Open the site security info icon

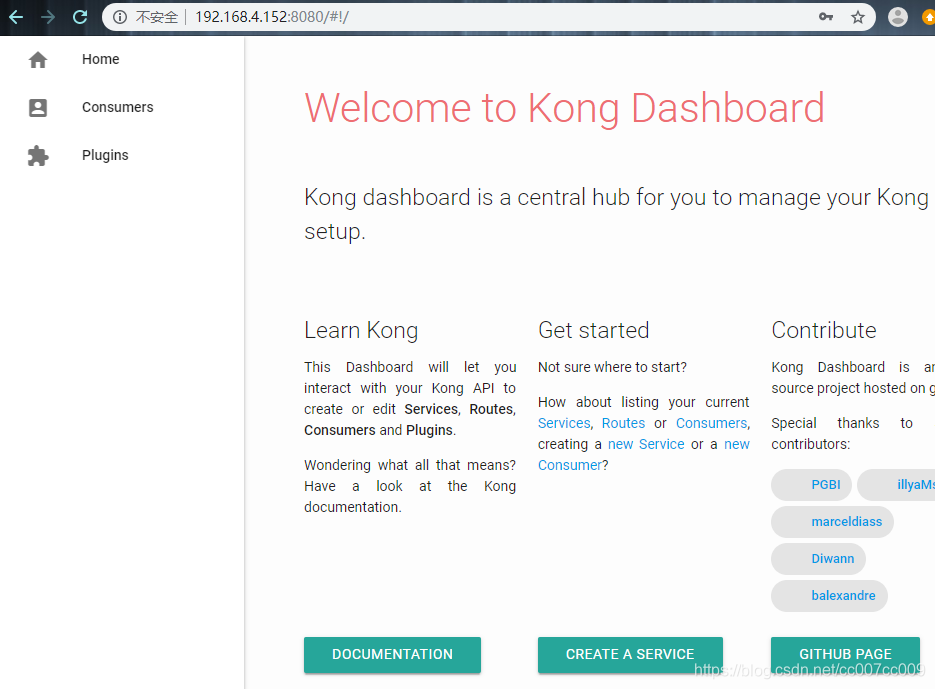click(x=120, y=17)
